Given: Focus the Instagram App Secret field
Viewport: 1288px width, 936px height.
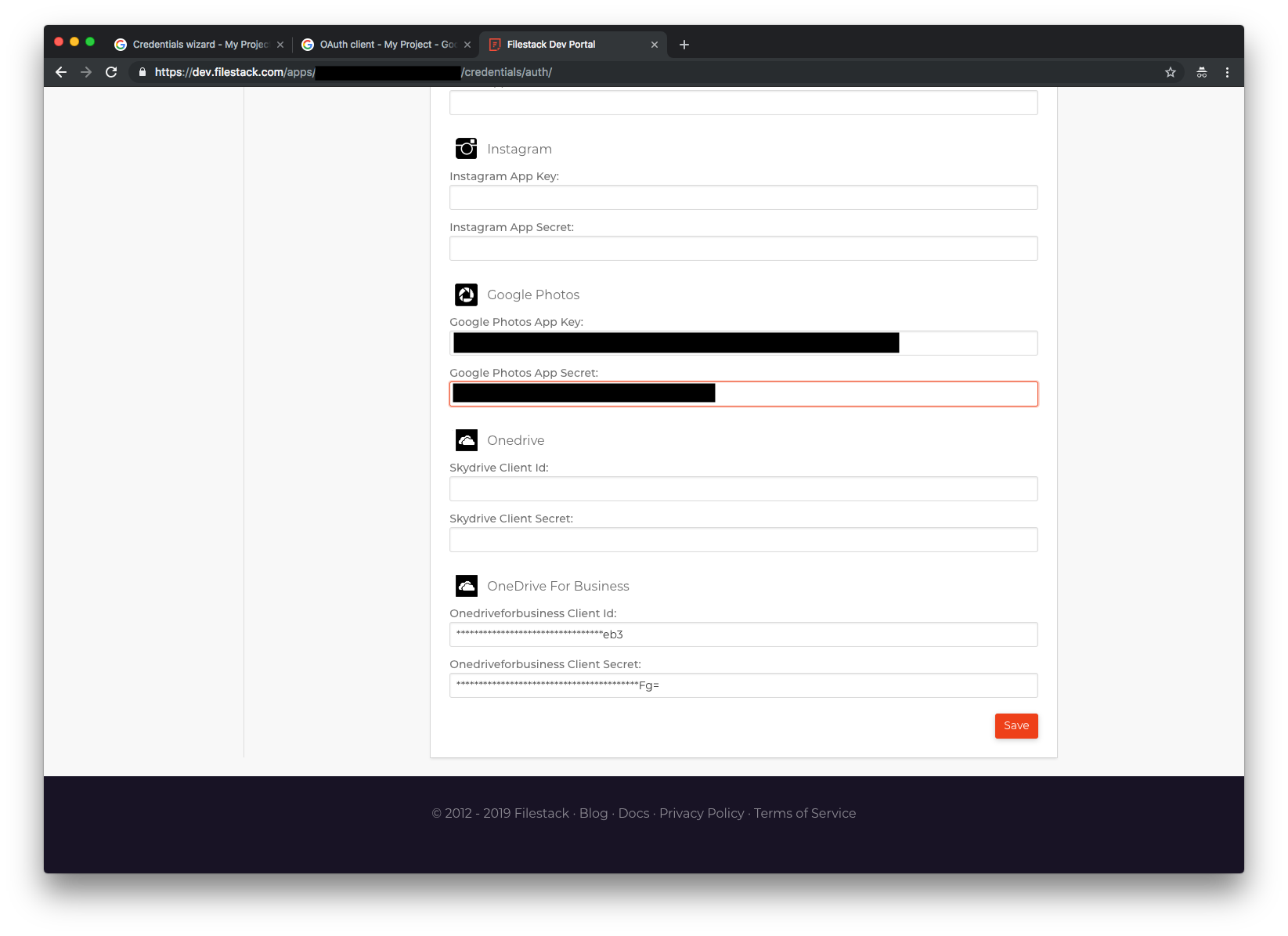Looking at the screenshot, I should click(744, 248).
